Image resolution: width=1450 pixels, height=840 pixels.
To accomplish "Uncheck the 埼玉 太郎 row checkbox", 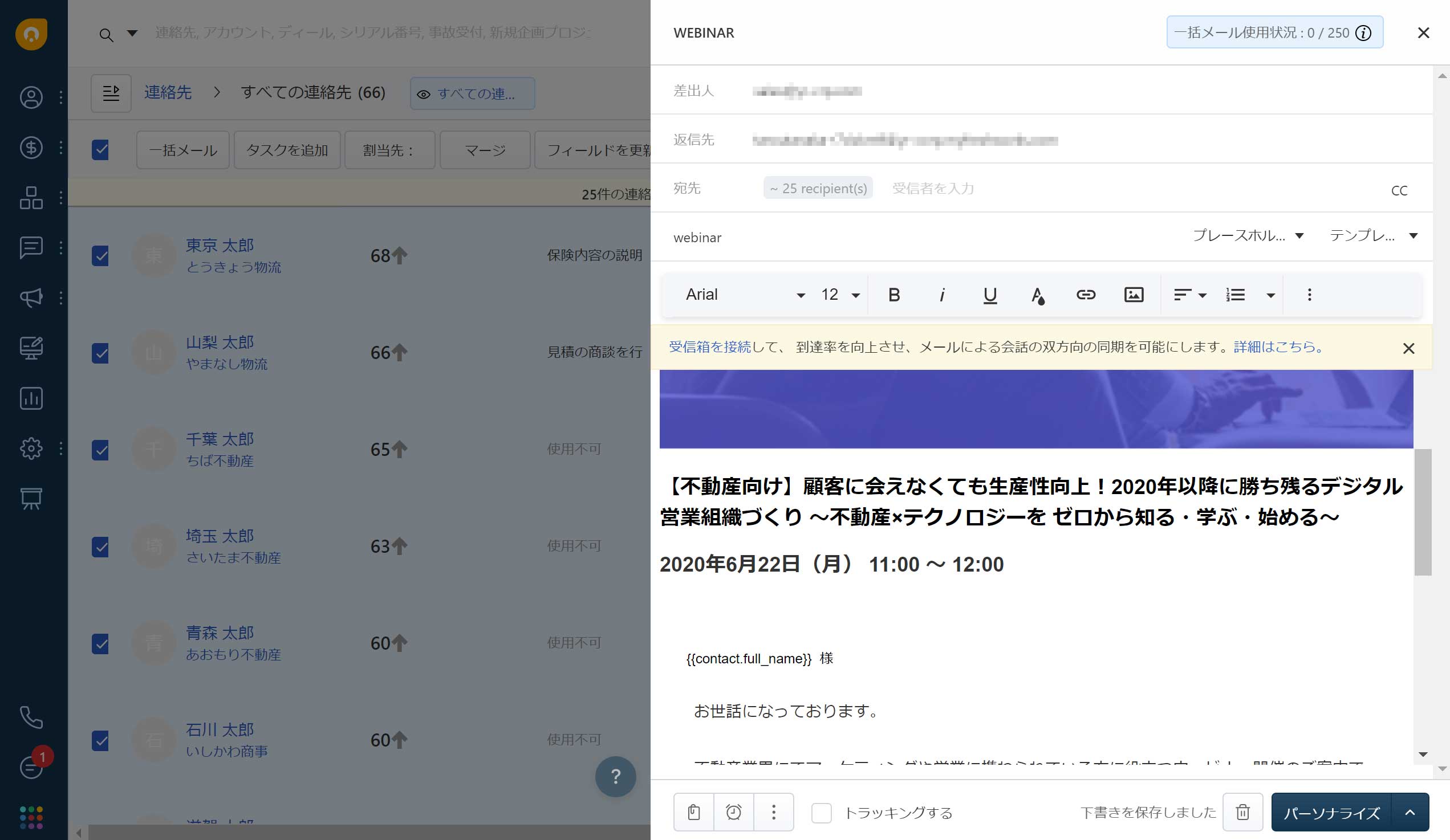I will click(x=101, y=547).
